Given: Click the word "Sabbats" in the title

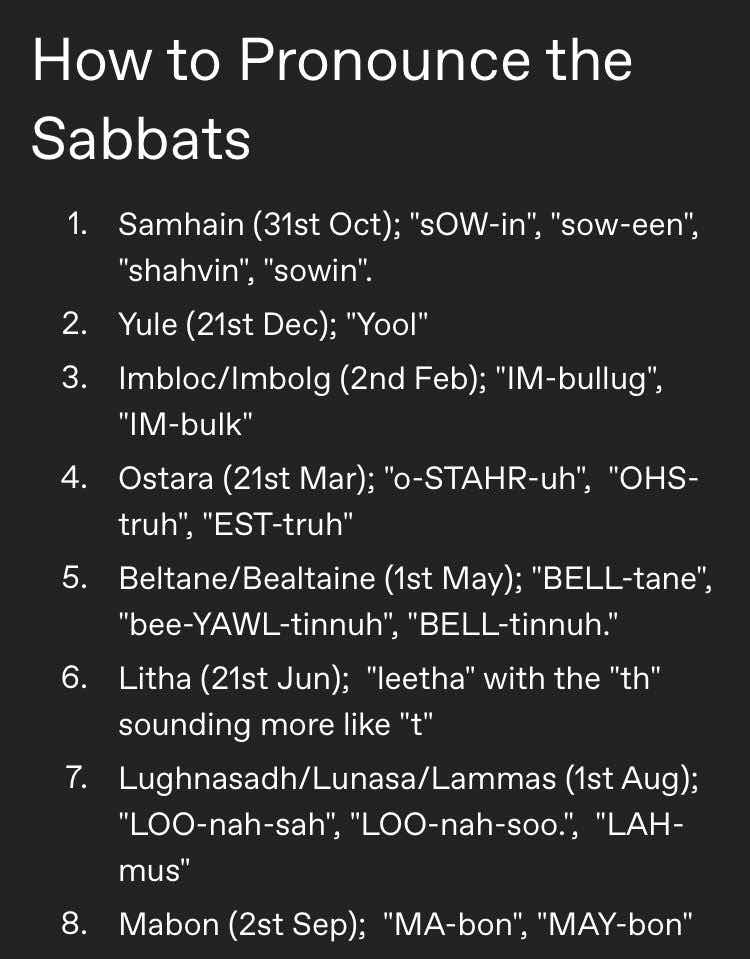Looking at the screenshot, I should (x=141, y=139).
